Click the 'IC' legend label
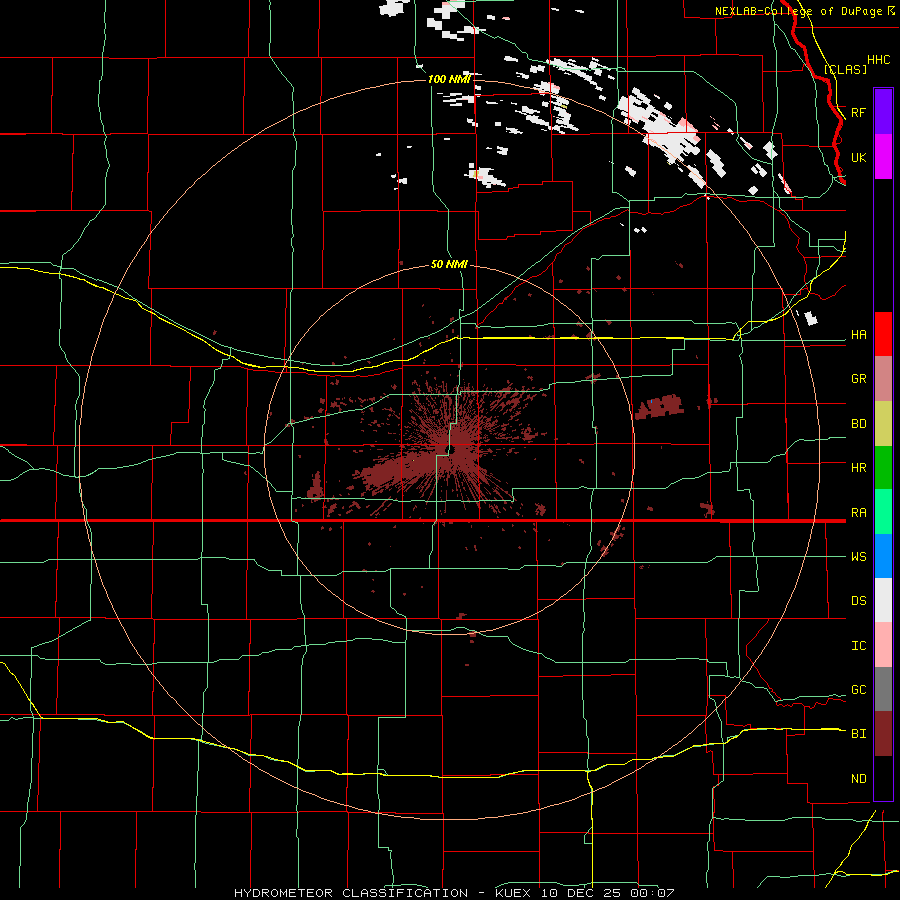Image resolution: width=900 pixels, height=900 pixels. [858, 646]
